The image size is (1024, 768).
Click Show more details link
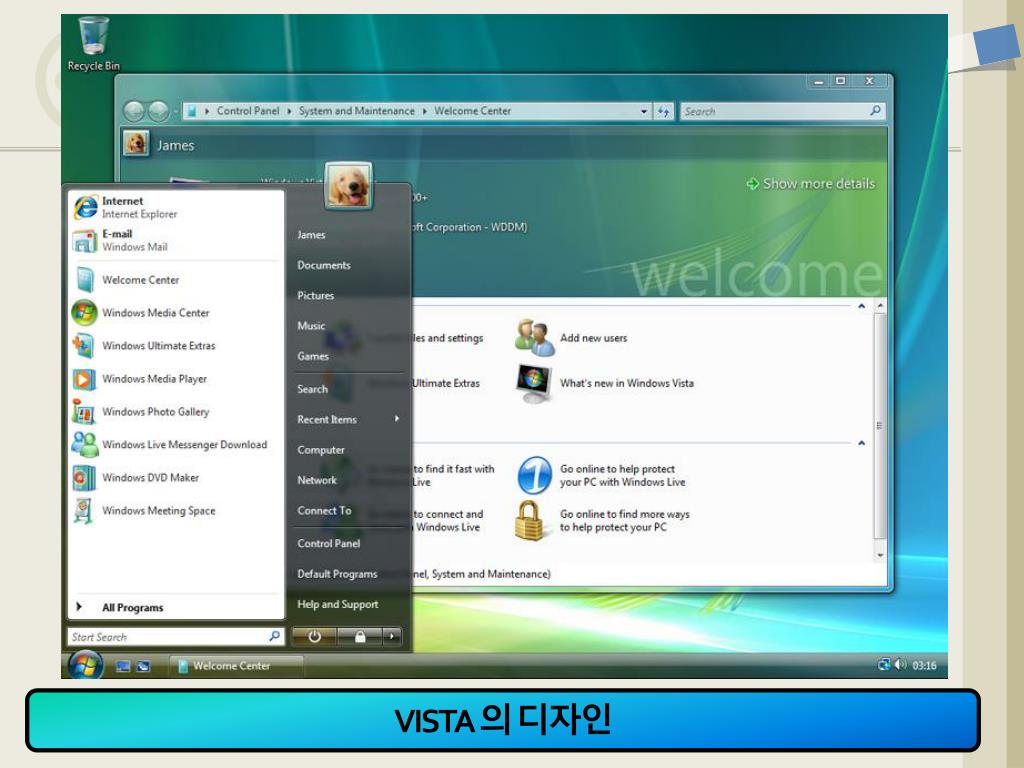(811, 184)
